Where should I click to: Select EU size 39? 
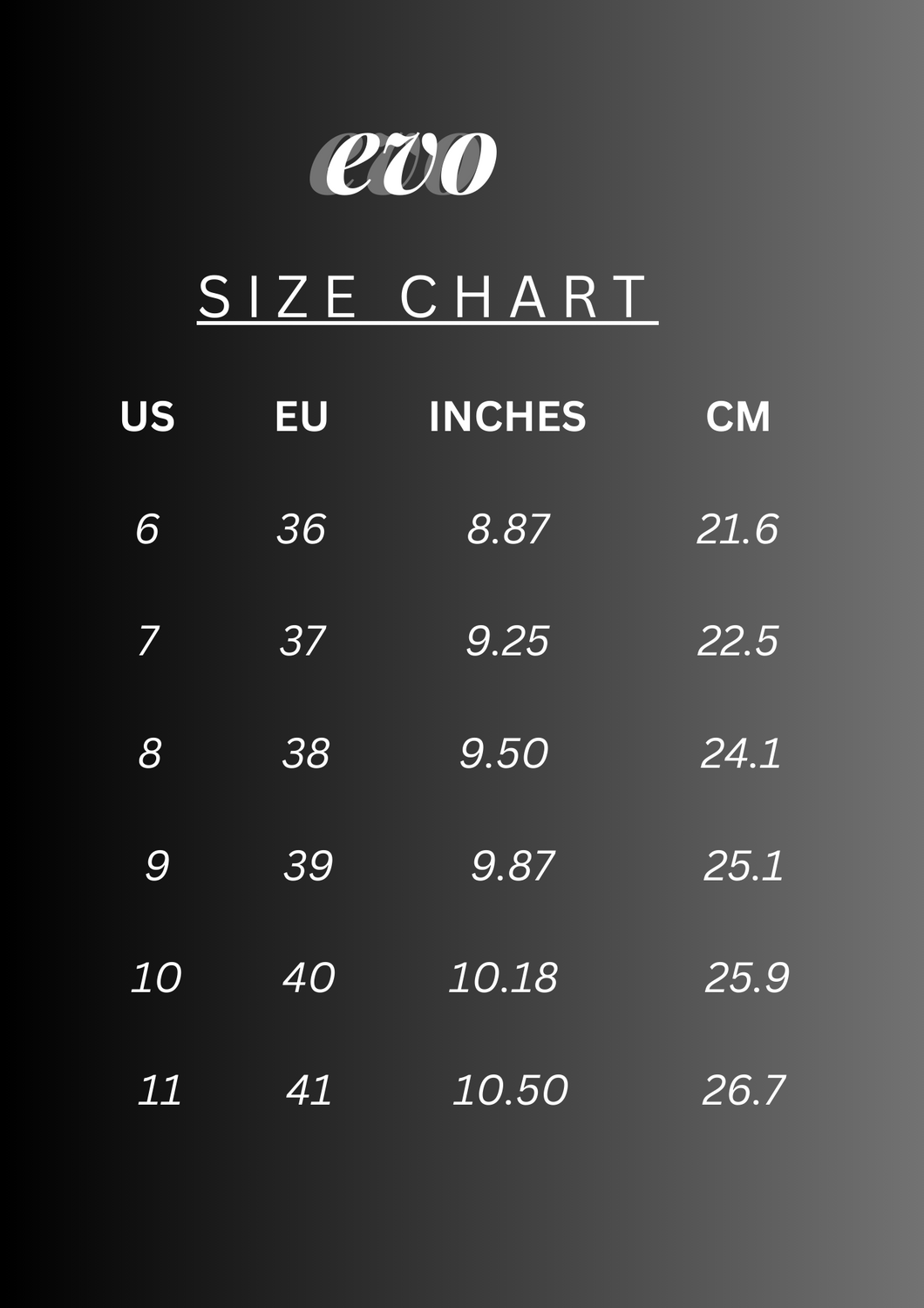pos(308,866)
